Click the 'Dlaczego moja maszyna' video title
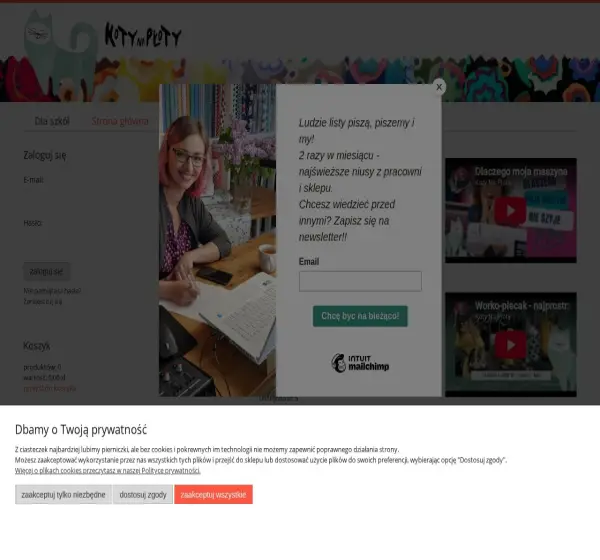 [x=521, y=171]
